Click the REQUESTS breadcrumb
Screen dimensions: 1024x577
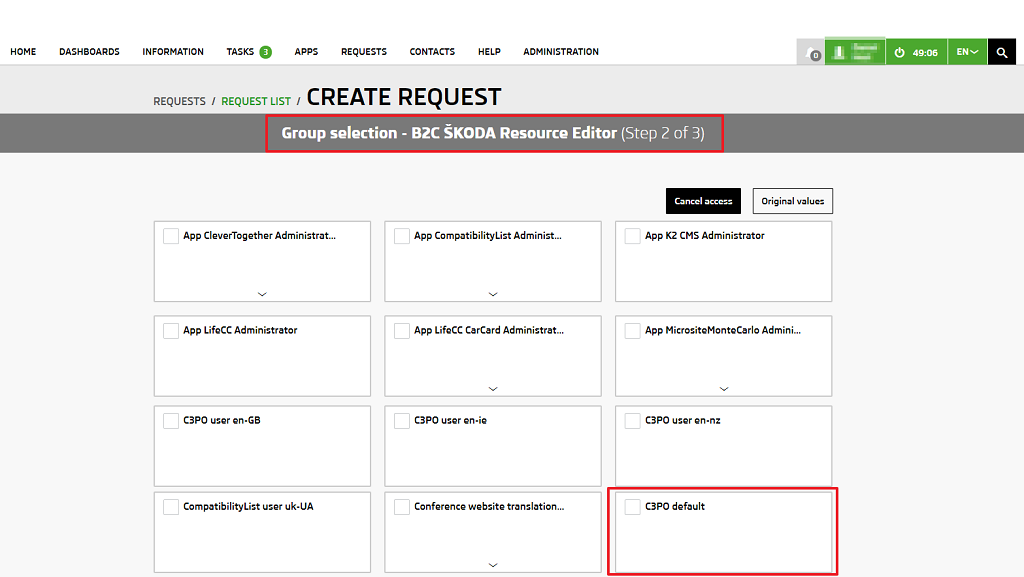click(180, 101)
